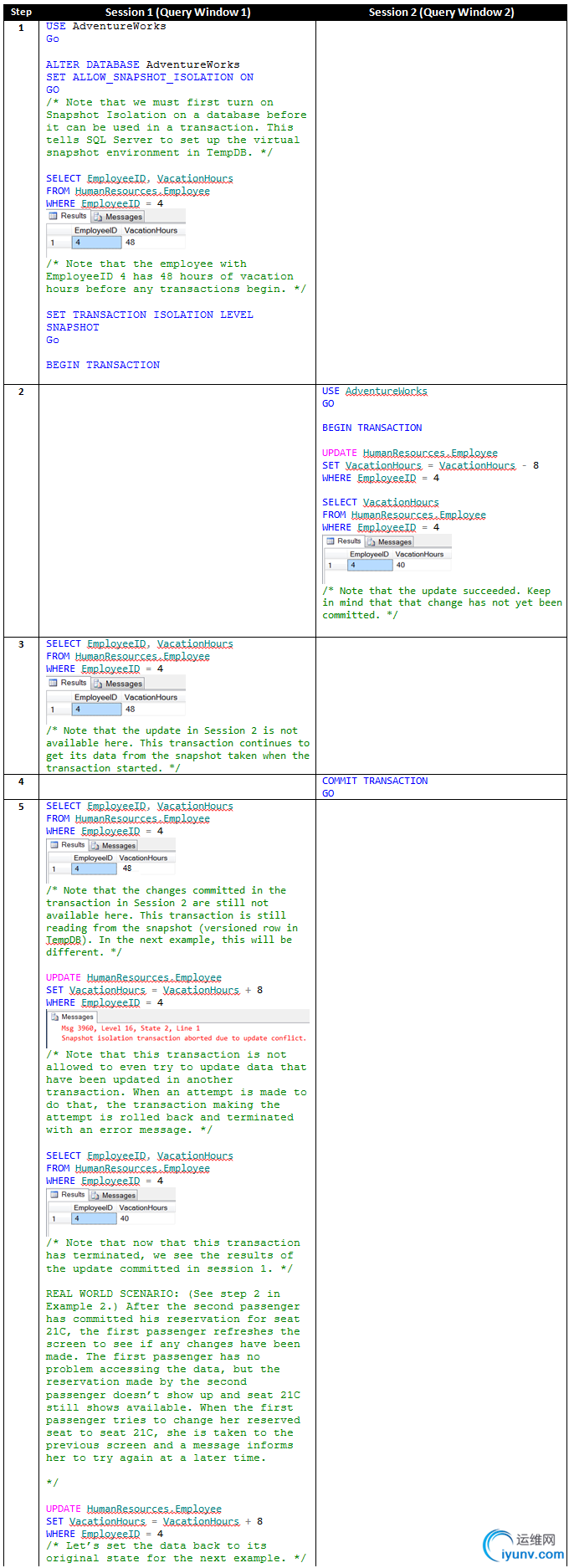The width and height of the screenshot is (569, 1568).
Task: Click 'BEGIN TRANSACTION' line in Session 1 step 1
Action: [x=103, y=365]
